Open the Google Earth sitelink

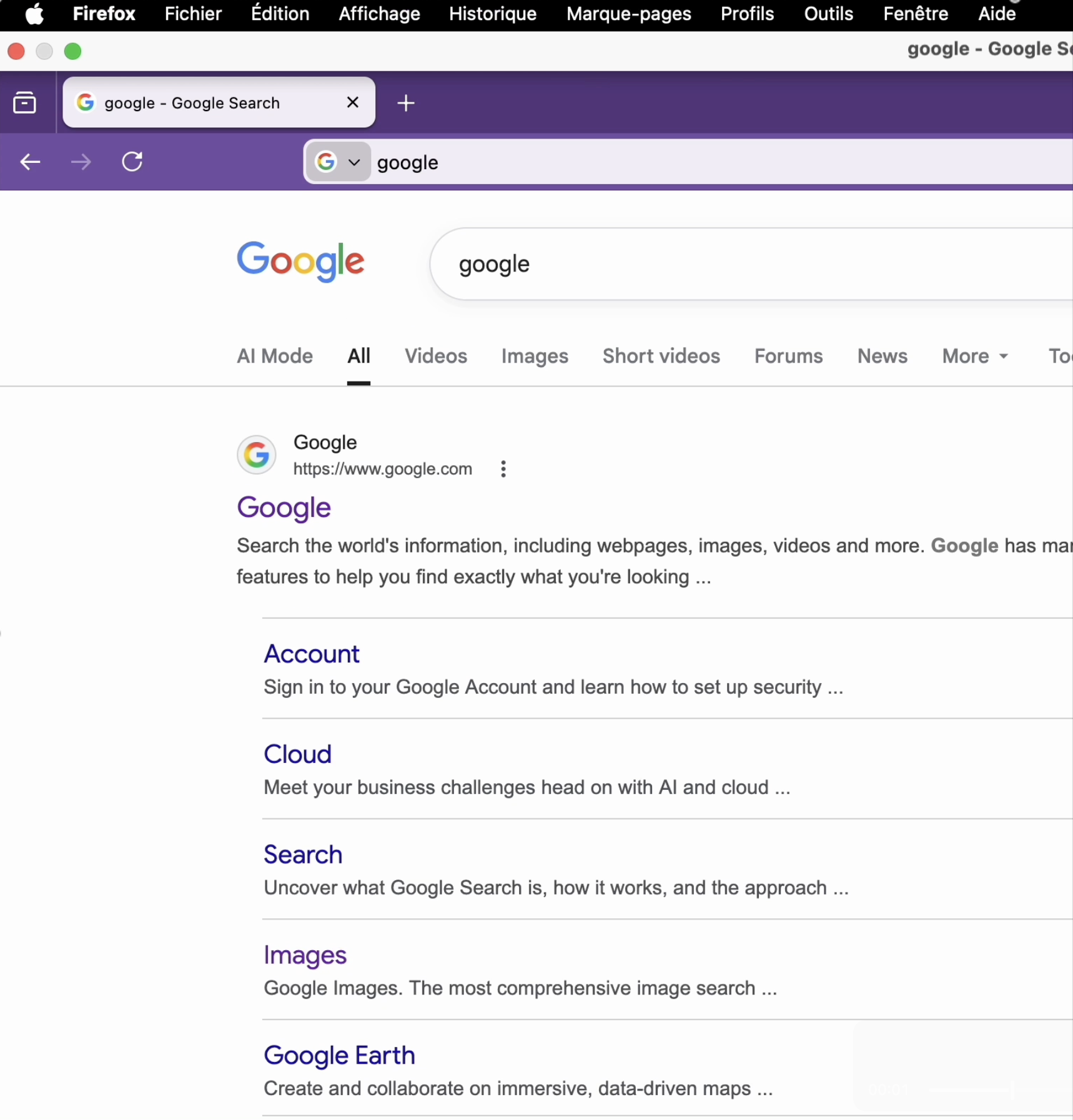click(x=339, y=1055)
